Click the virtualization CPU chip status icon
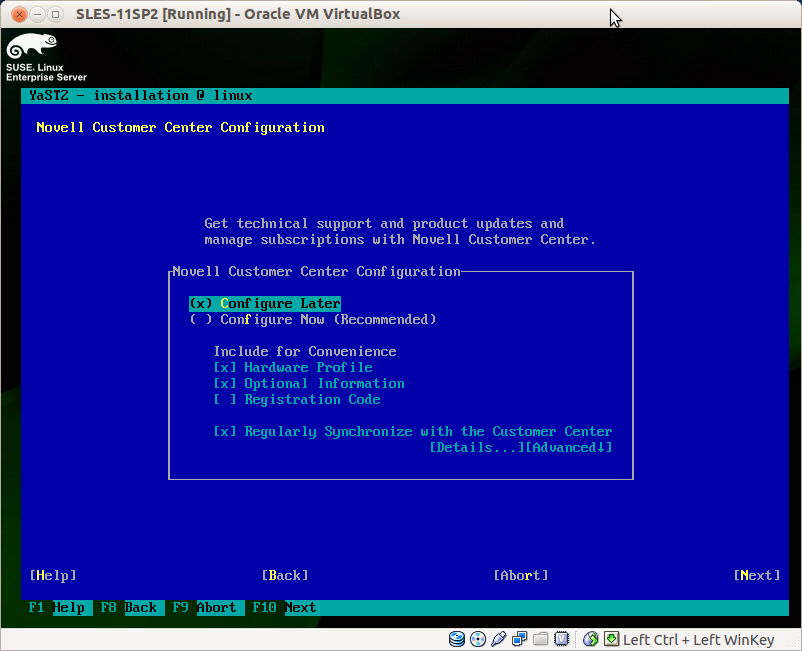 point(562,639)
